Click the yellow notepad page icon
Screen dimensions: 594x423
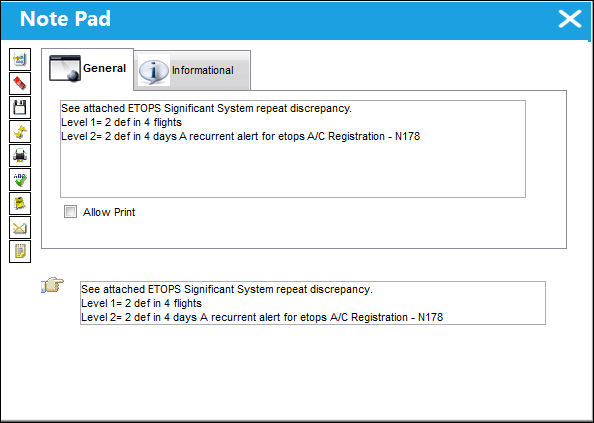click(20, 251)
